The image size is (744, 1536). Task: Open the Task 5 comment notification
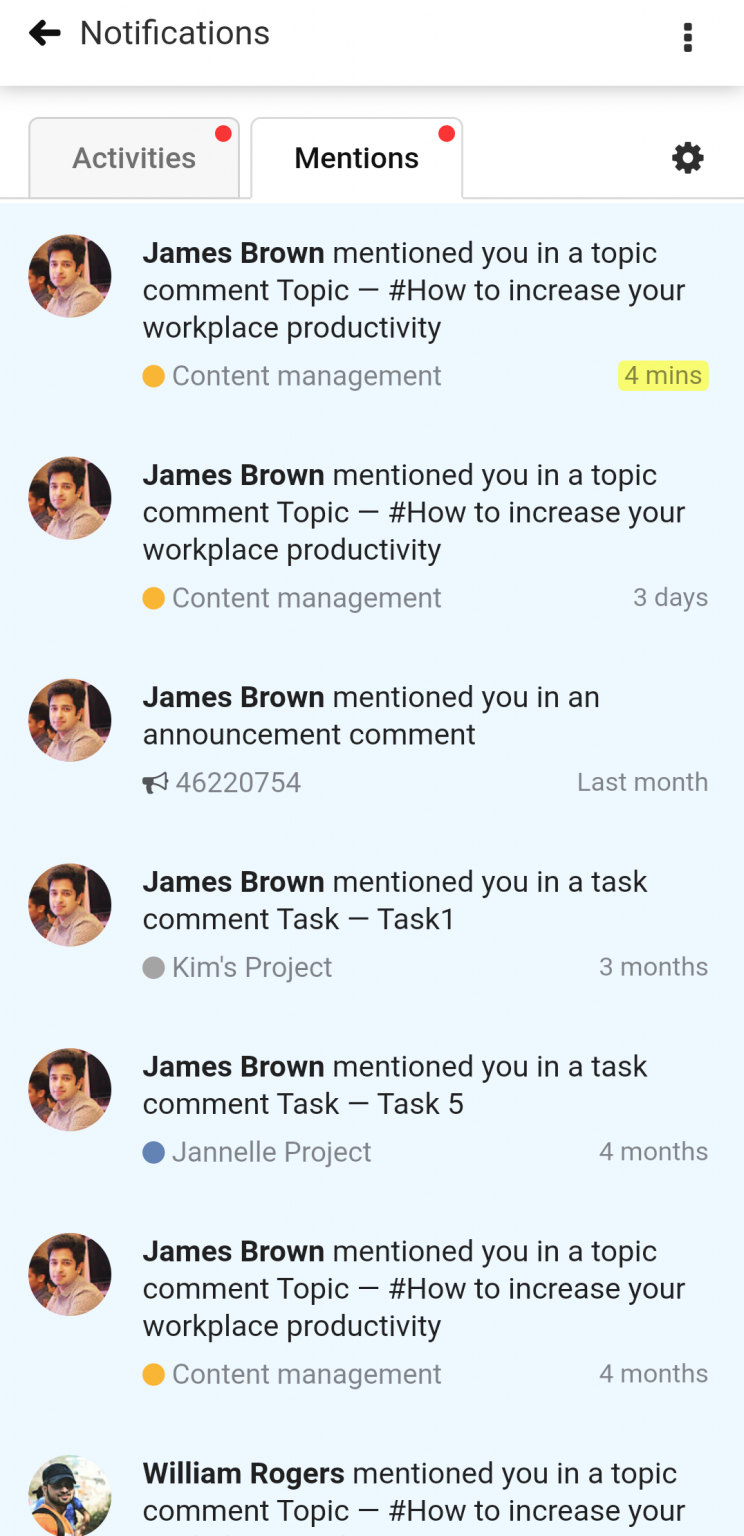coord(395,1085)
